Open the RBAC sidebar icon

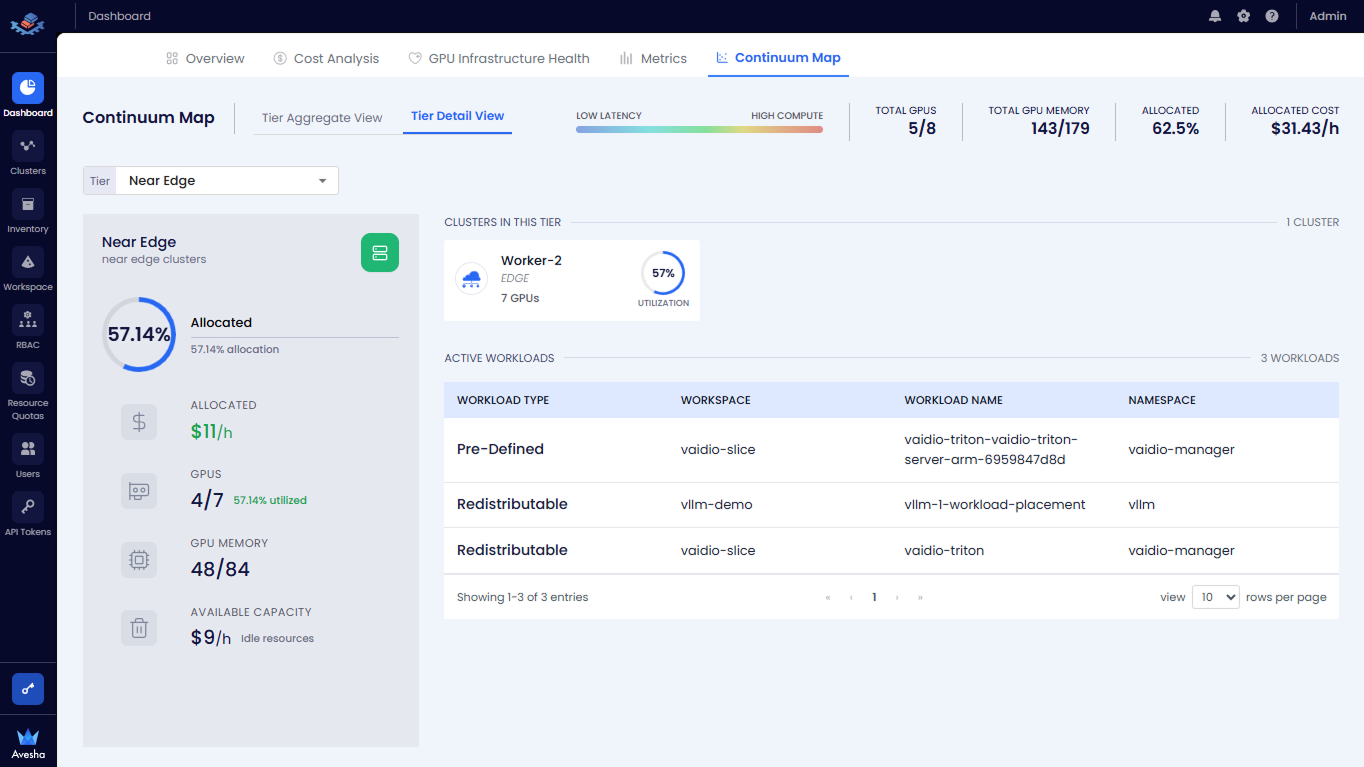[28, 321]
